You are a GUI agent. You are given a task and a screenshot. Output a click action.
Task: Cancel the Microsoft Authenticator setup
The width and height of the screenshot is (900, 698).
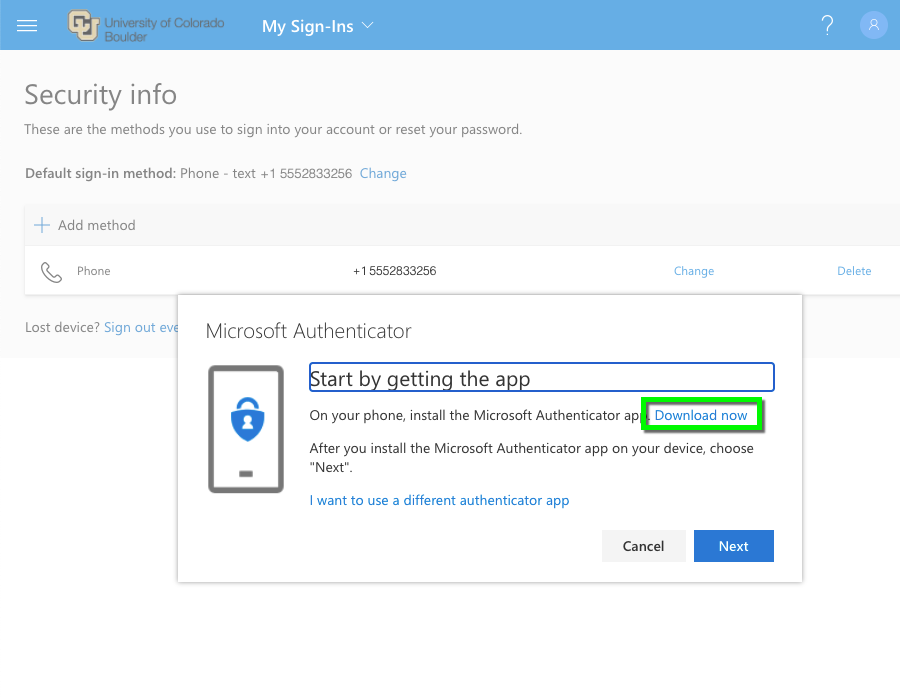(643, 545)
